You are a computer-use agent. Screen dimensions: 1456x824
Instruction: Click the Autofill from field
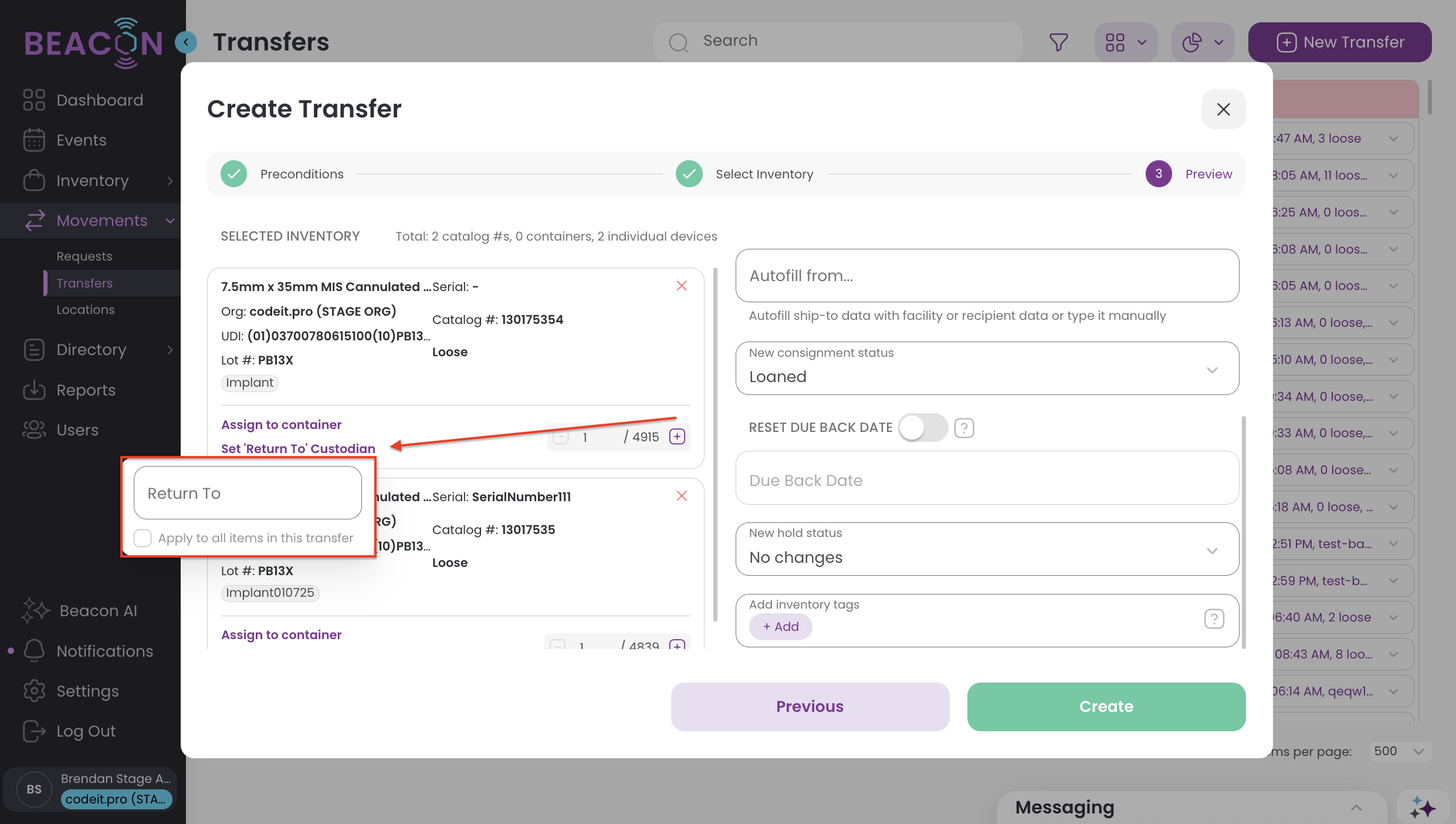point(987,276)
